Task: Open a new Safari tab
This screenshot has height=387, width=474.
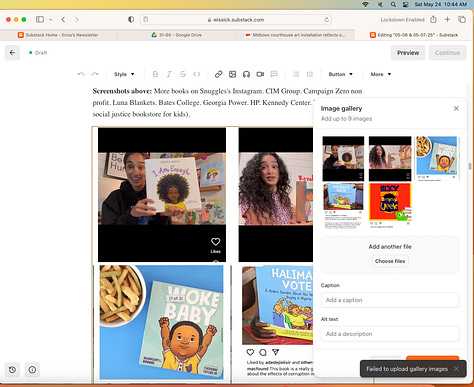Action: (447, 19)
